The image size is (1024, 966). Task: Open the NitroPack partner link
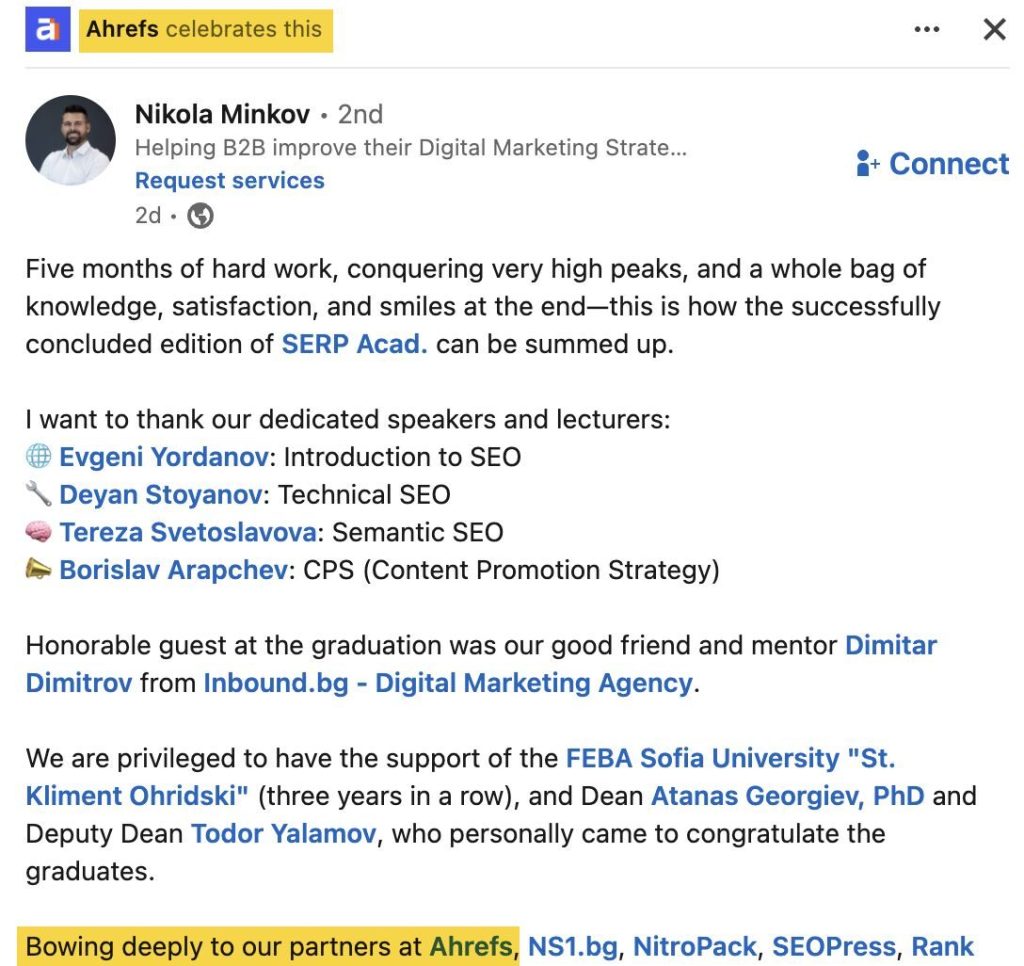tap(694, 946)
